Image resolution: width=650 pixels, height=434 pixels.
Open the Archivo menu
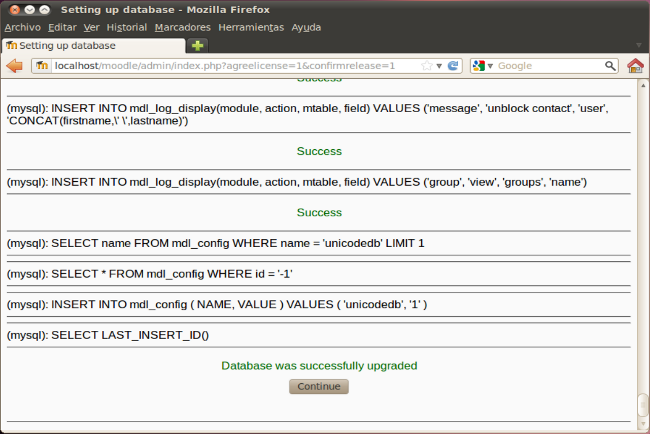point(22,27)
